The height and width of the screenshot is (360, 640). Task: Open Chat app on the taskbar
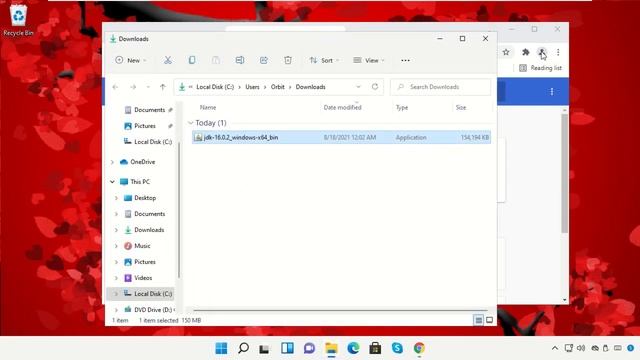click(x=309, y=348)
